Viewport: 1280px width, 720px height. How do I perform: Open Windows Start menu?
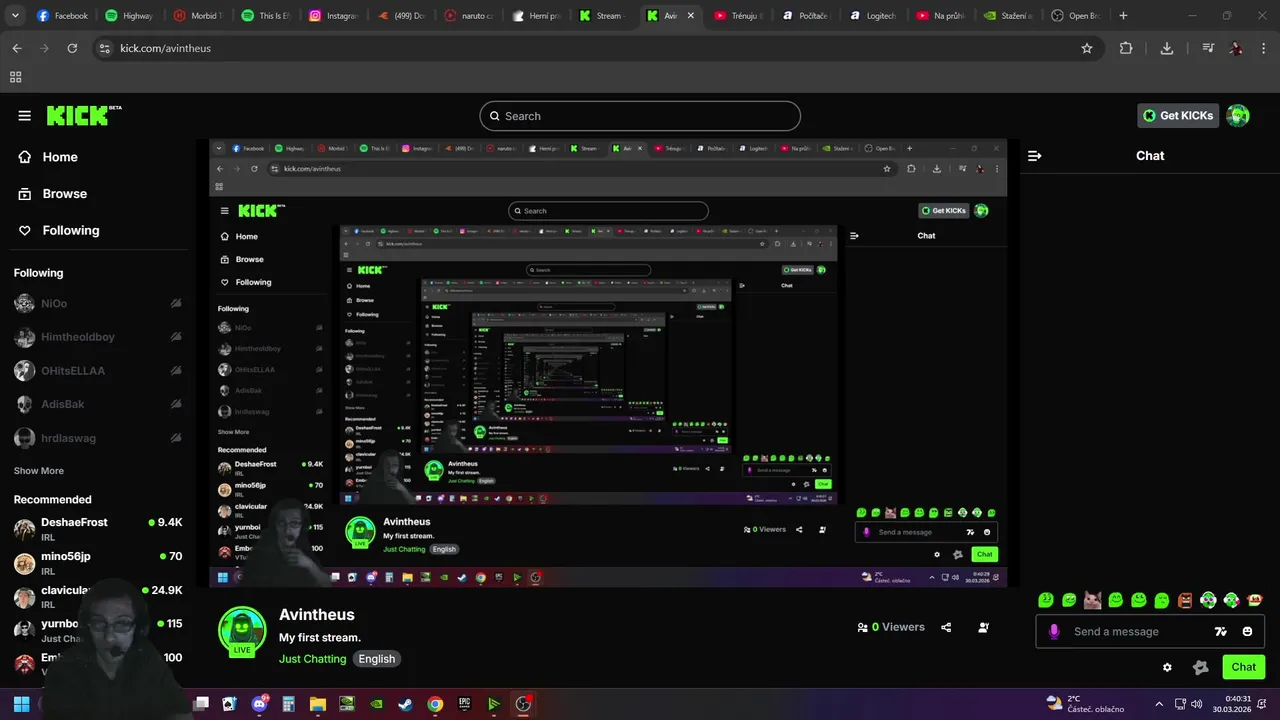click(21, 704)
